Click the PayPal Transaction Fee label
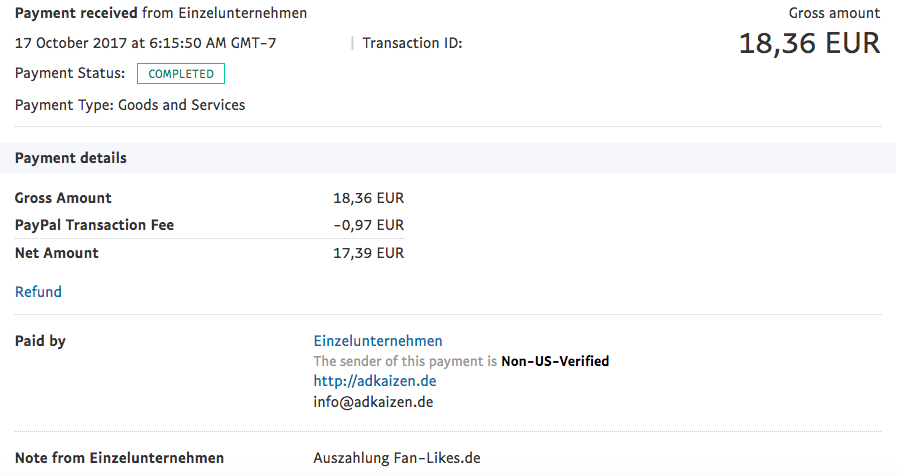 coord(95,225)
